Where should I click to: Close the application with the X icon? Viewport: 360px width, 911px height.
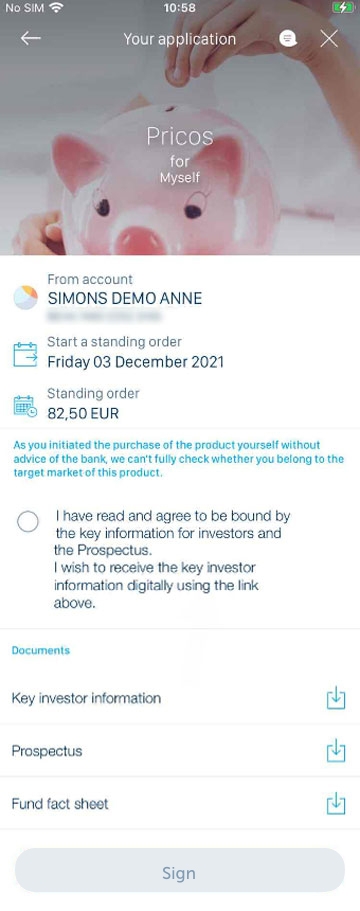329,39
